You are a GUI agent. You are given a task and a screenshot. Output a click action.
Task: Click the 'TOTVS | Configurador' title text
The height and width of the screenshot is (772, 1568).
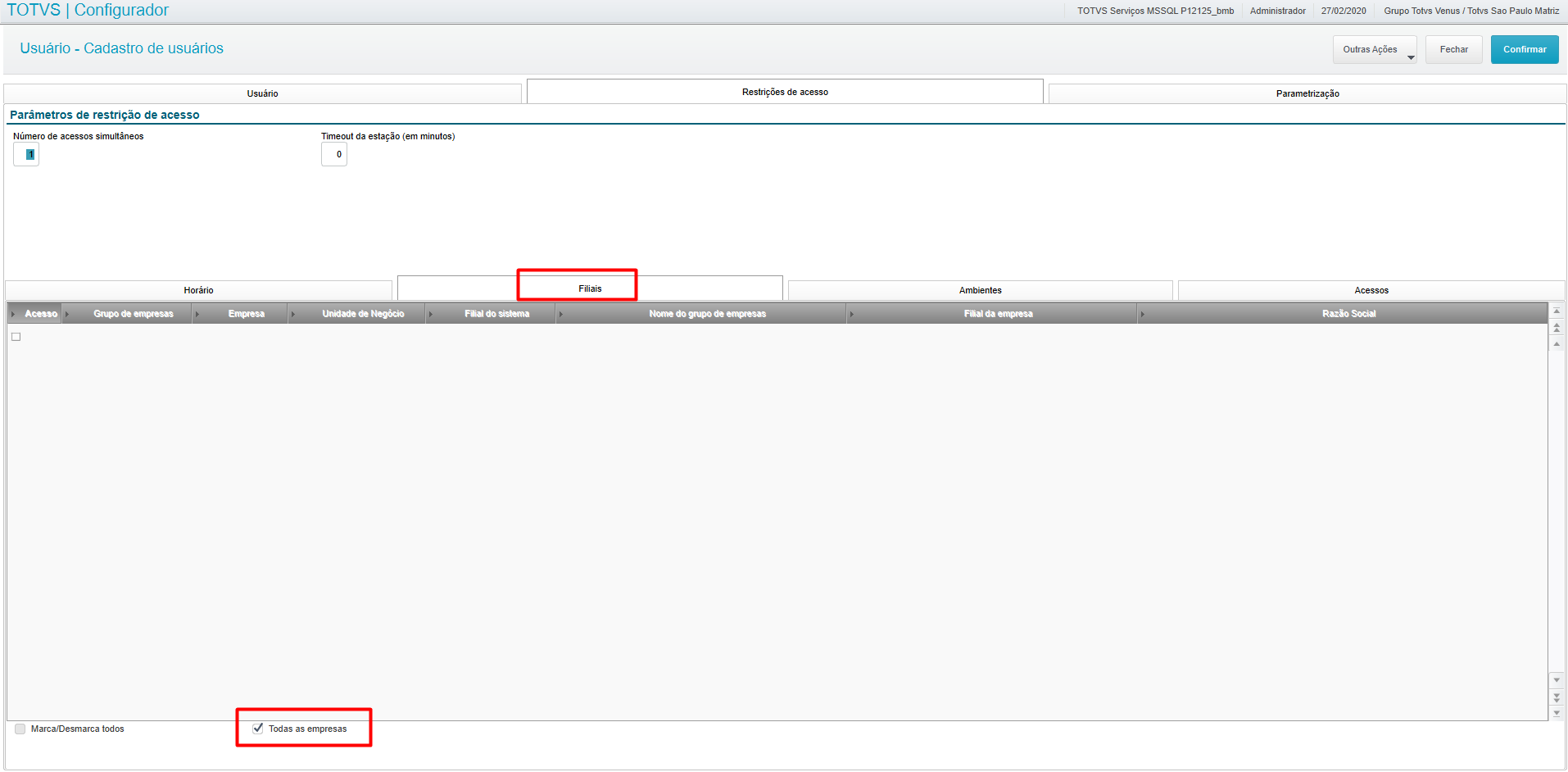[88, 10]
